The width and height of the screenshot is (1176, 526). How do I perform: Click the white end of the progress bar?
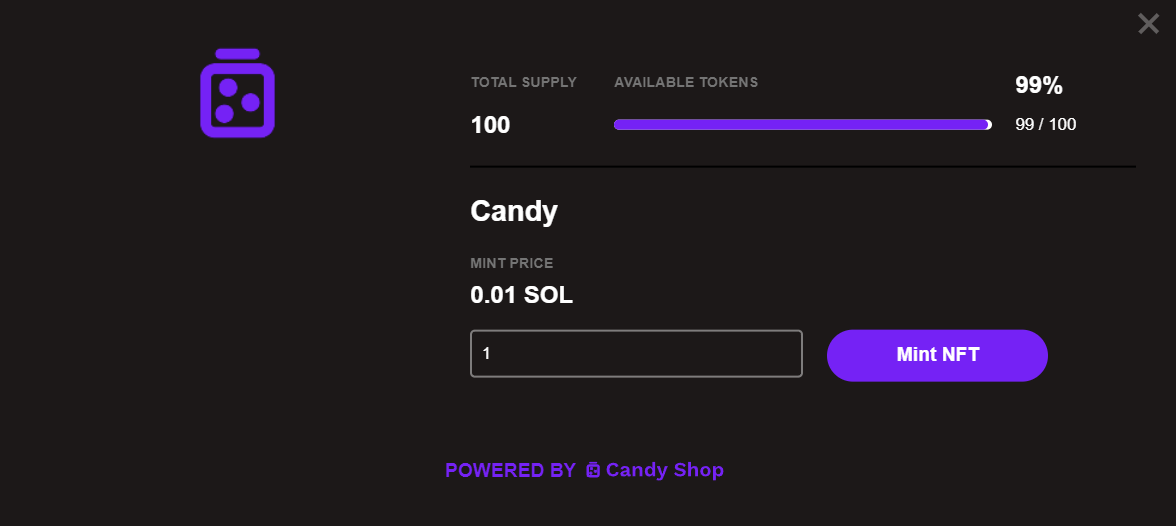point(989,125)
